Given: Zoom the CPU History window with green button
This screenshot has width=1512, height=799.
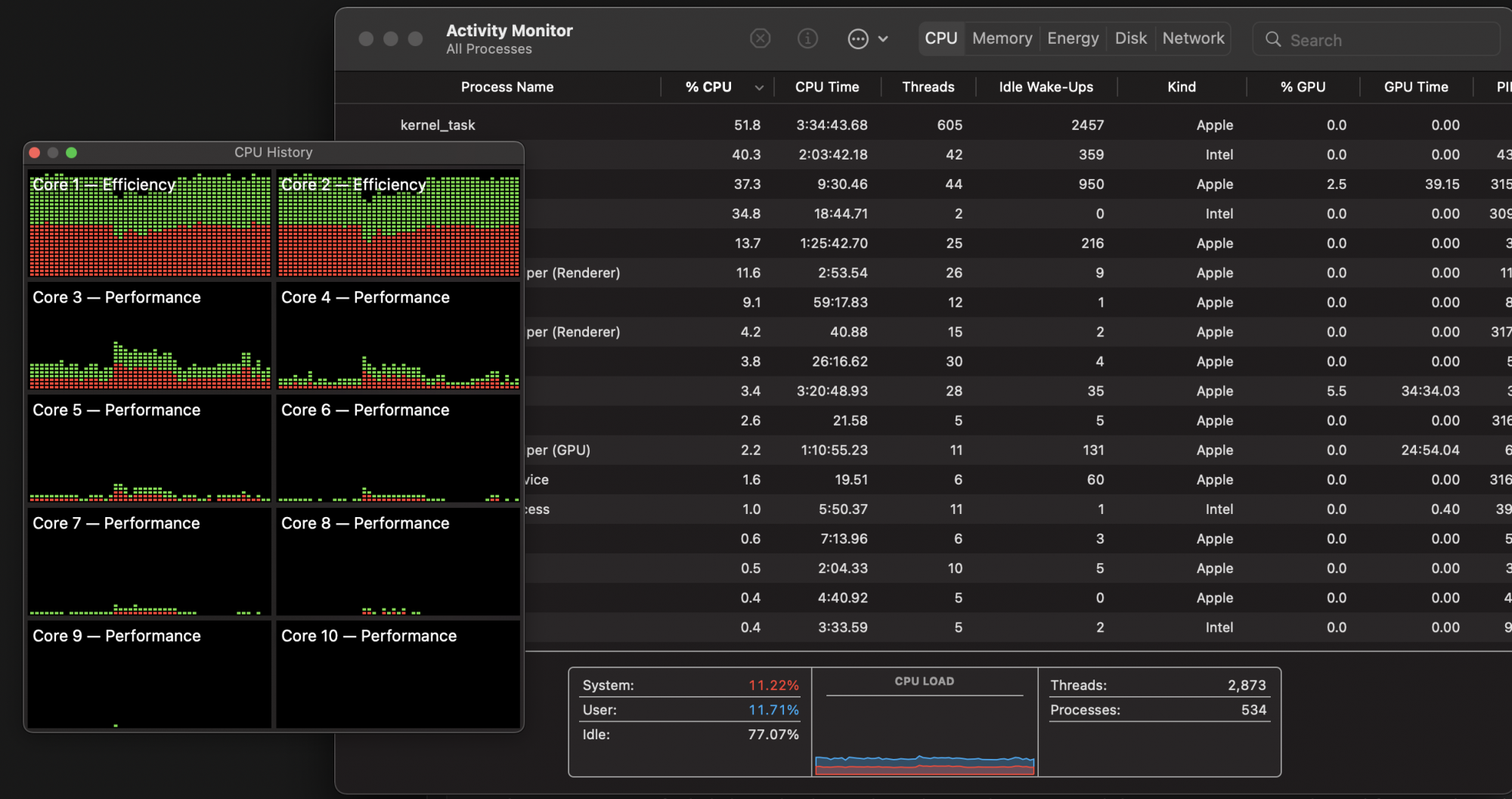Looking at the screenshot, I should tap(71, 153).
